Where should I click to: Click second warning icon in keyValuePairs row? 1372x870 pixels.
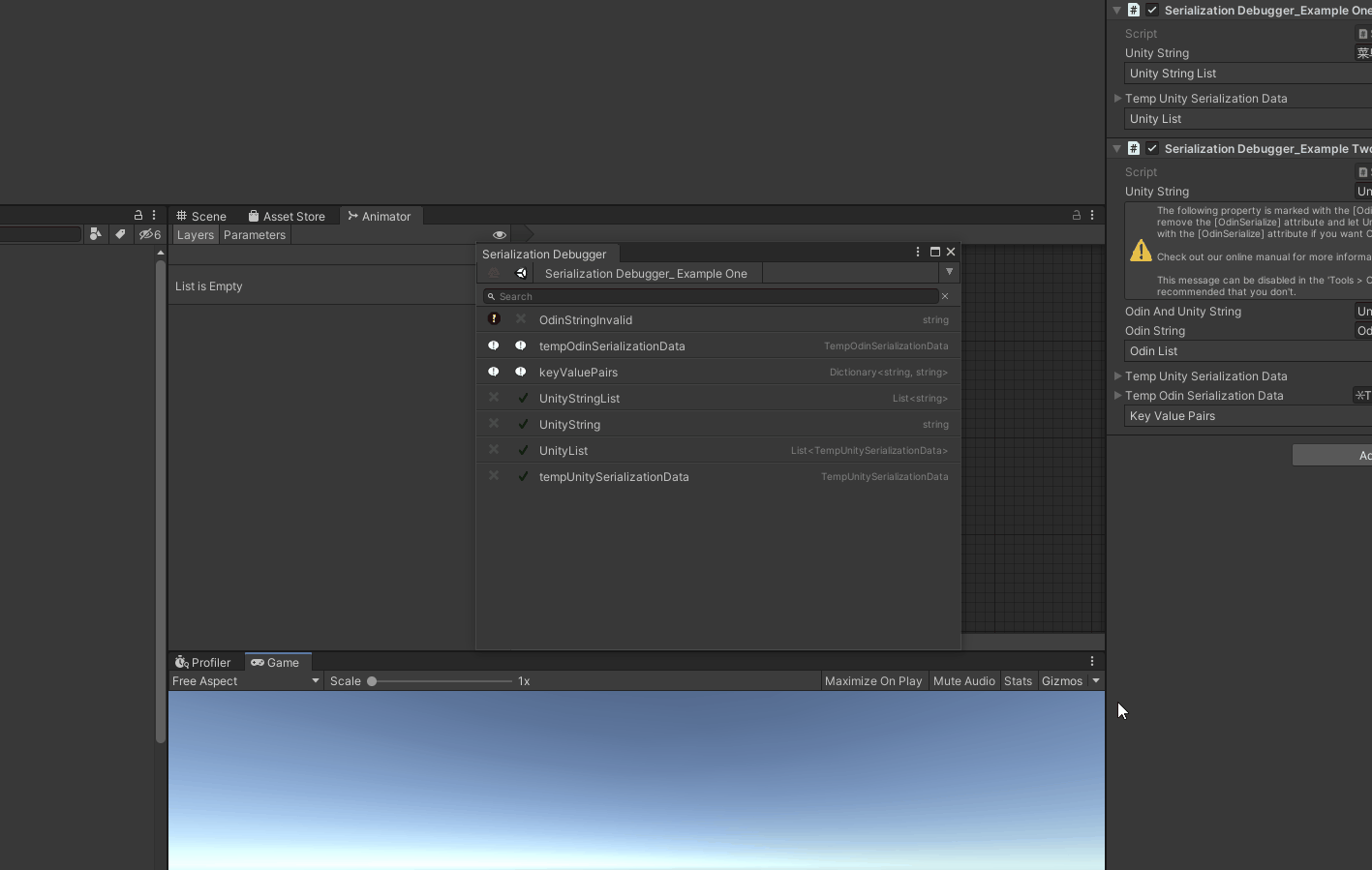(521, 372)
